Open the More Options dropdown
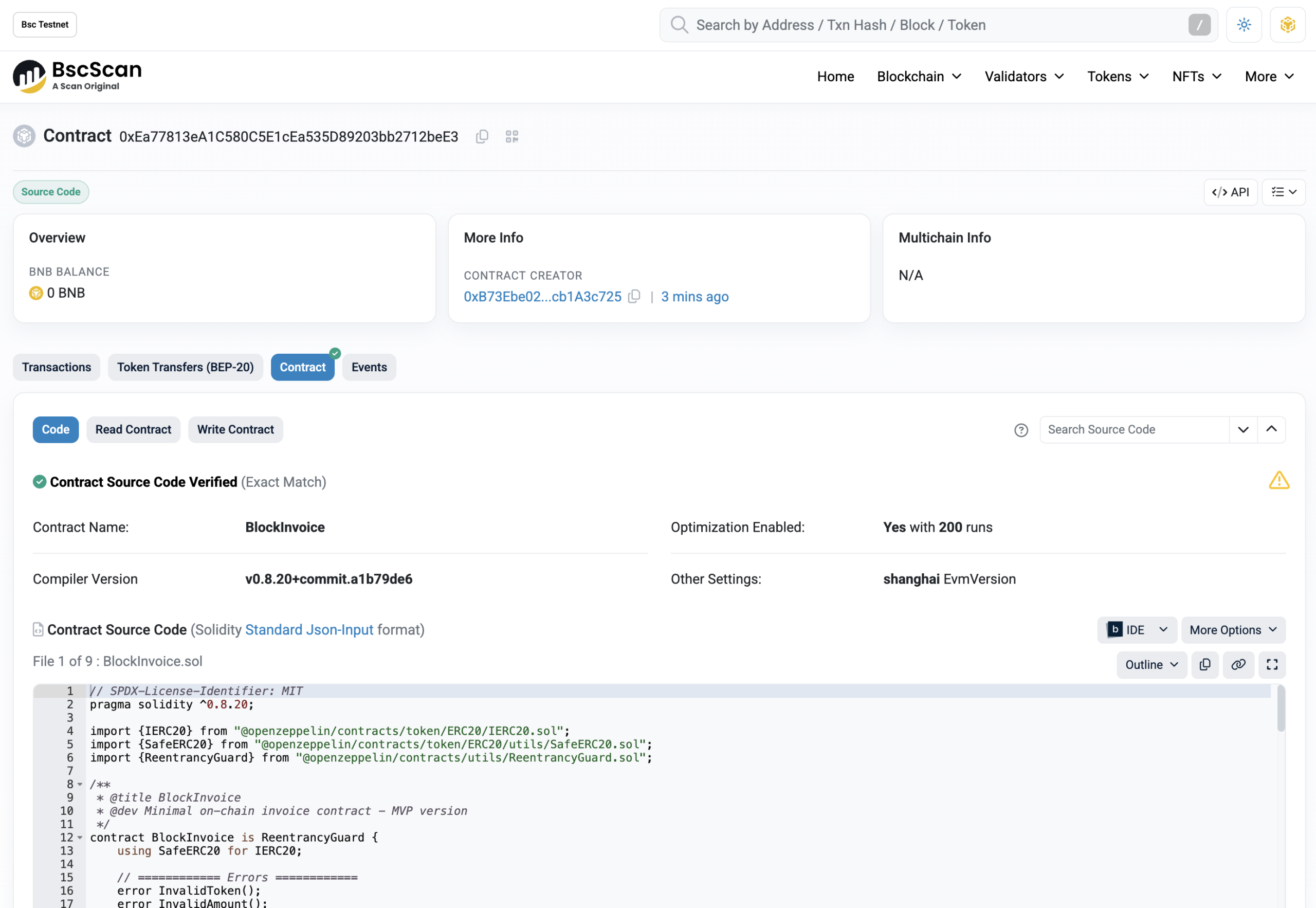Screen dimensions: 1316x908 pyautogui.click(x=1232, y=630)
